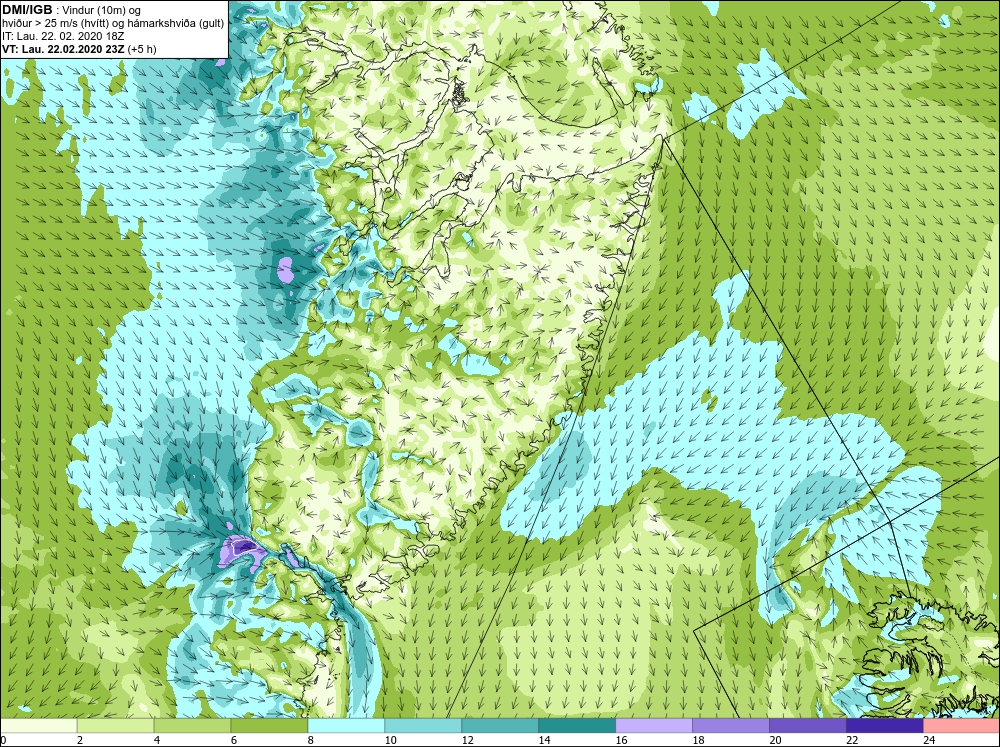This screenshot has height=747, width=1000.
Task: Click the dark teal 14–16 m/s legend swatch
Action: pyautogui.click(x=577, y=725)
